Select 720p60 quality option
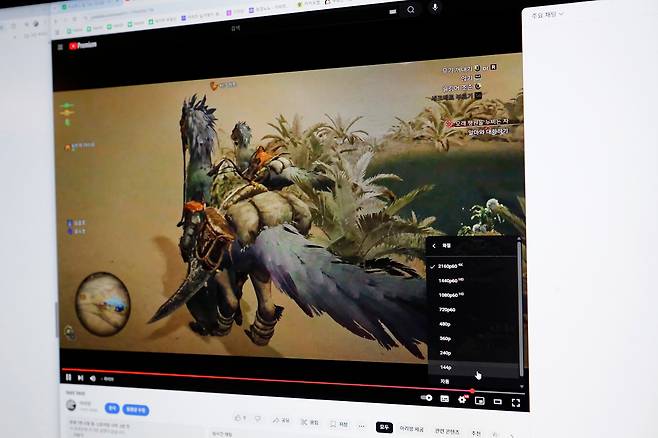 tap(473, 310)
